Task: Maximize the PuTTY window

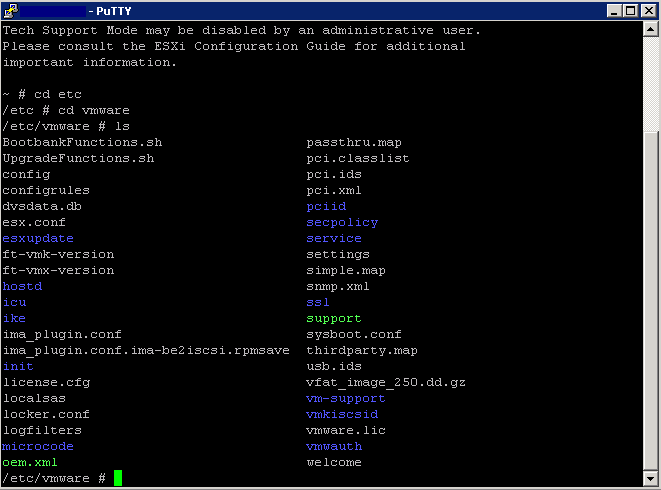Action: 631,11
